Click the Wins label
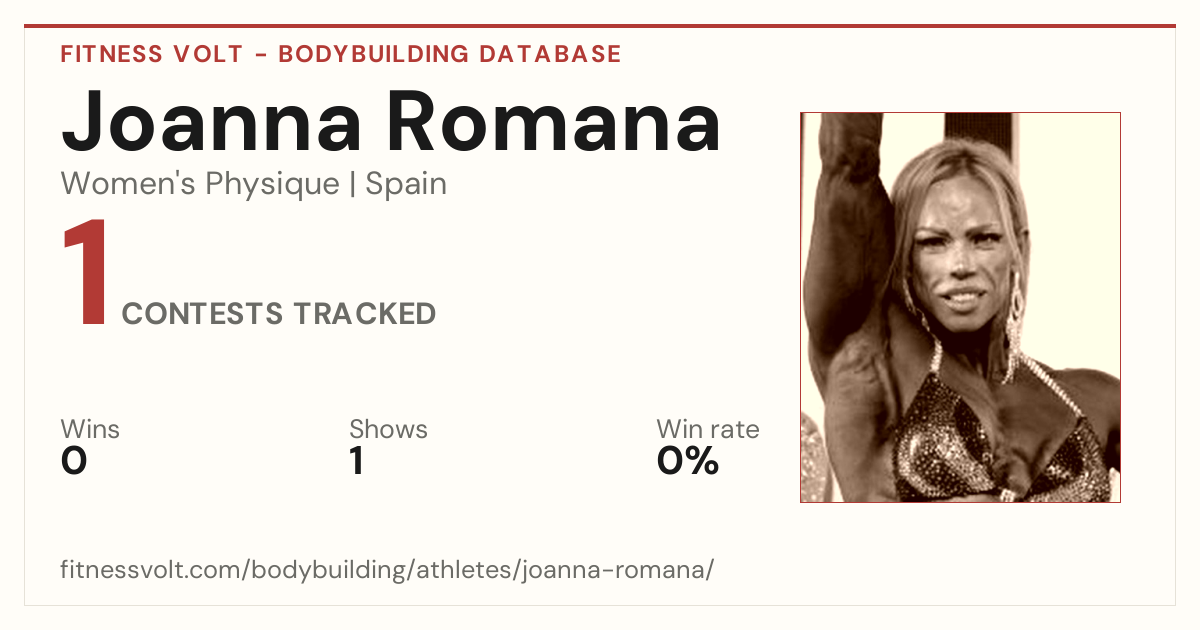Viewport: 1200px width, 630px height. click(x=90, y=429)
